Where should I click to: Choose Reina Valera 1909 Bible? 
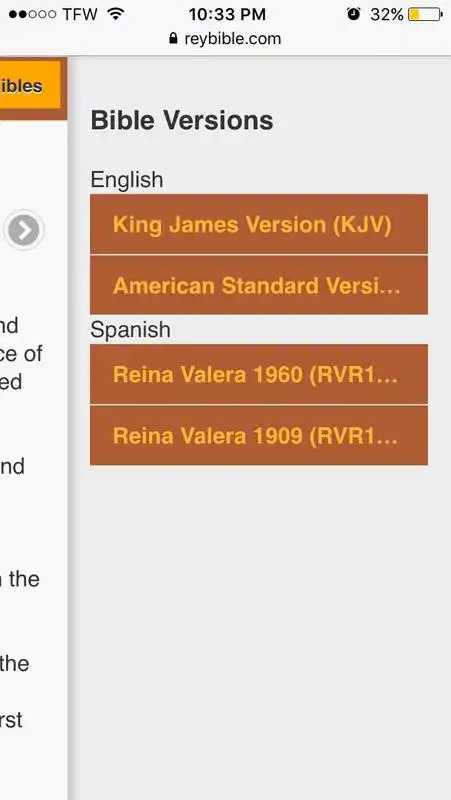(x=259, y=435)
